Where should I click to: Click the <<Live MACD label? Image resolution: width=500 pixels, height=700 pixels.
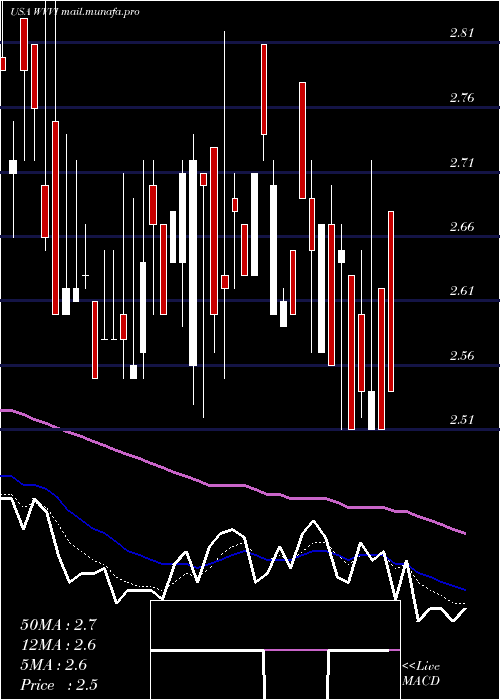421,674
